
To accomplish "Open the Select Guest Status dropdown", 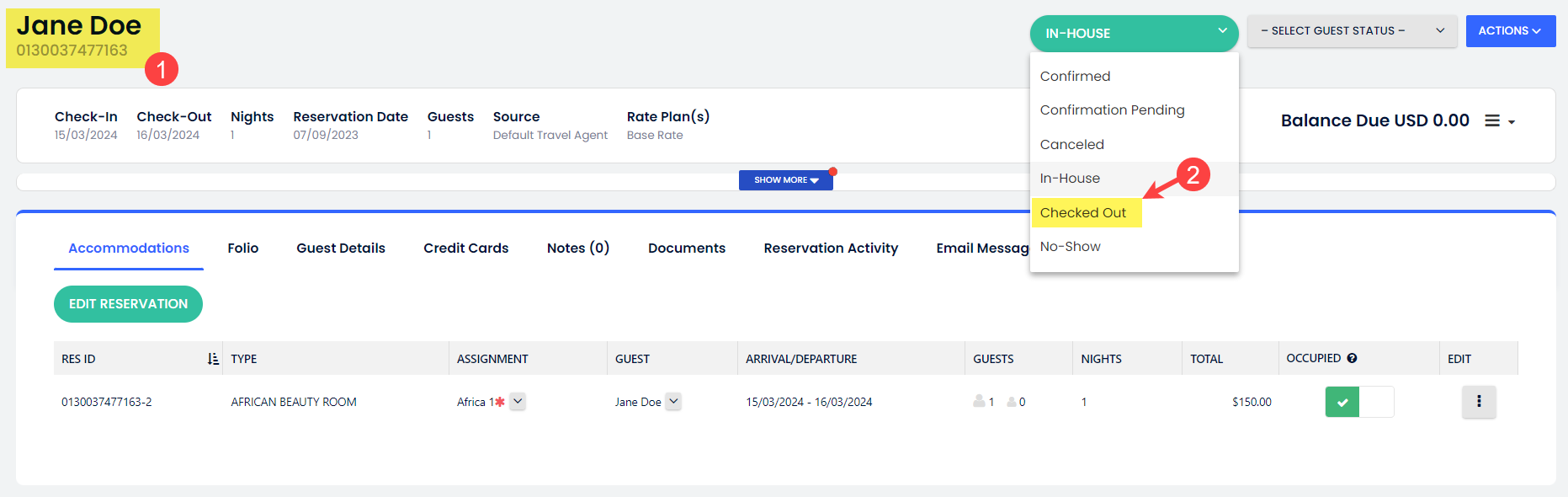I will click(x=1351, y=31).
